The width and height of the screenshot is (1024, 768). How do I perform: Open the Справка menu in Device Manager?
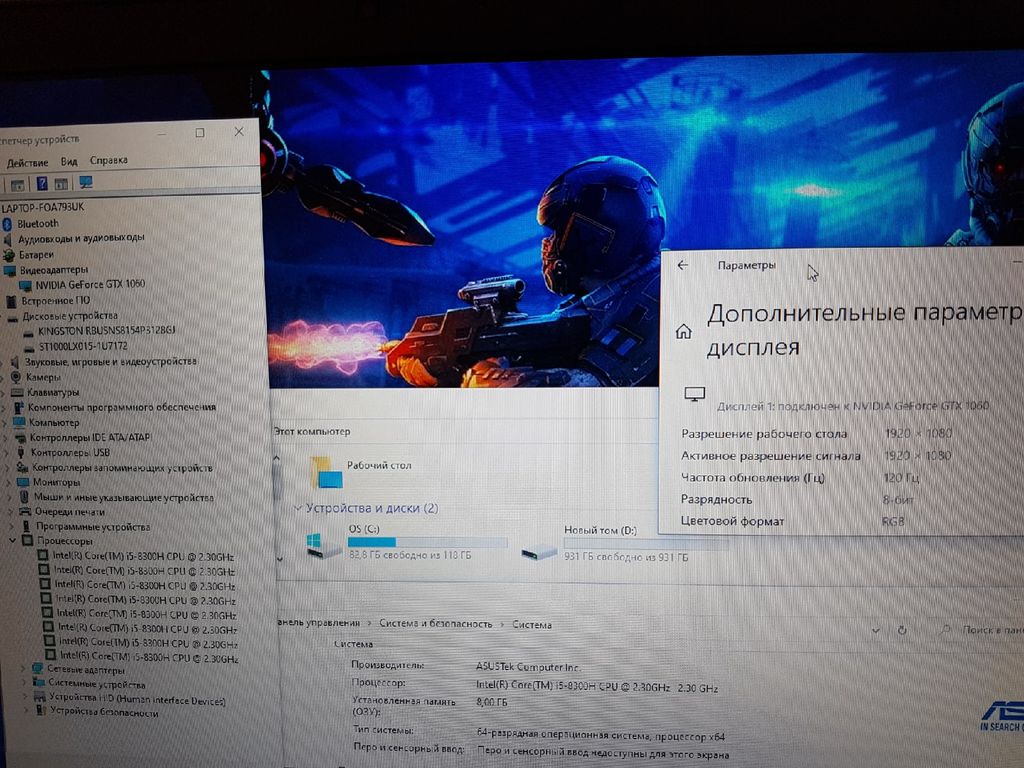[108, 160]
